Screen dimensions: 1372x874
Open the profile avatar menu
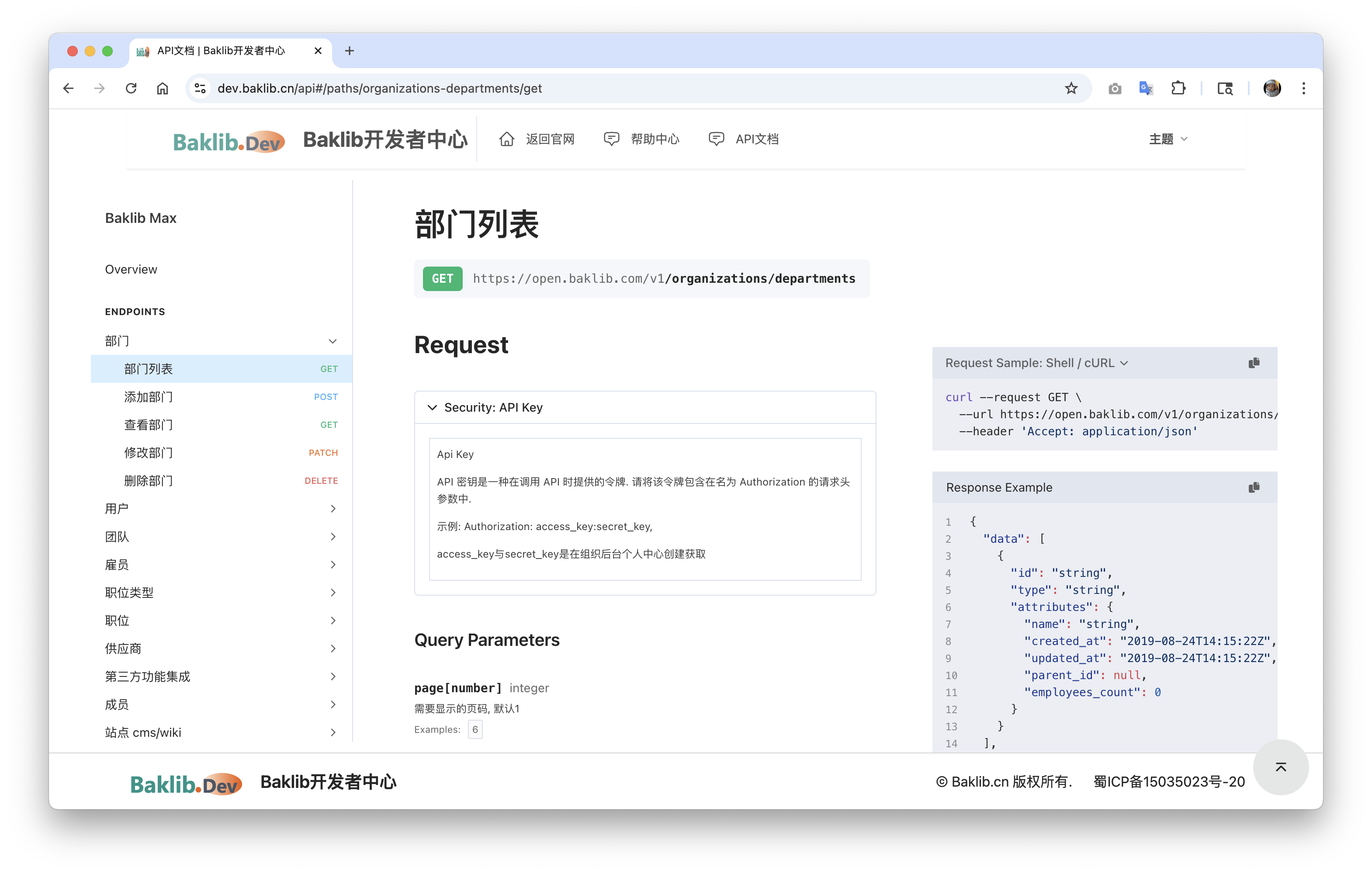[x=1272, y=88]
